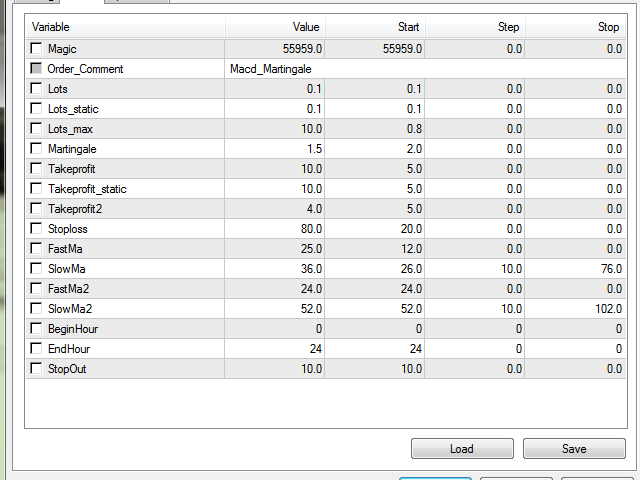Viewport: 640px width, 480px height.
Task: Check the SlowMa2 checkbox
Action: (36, 308)
